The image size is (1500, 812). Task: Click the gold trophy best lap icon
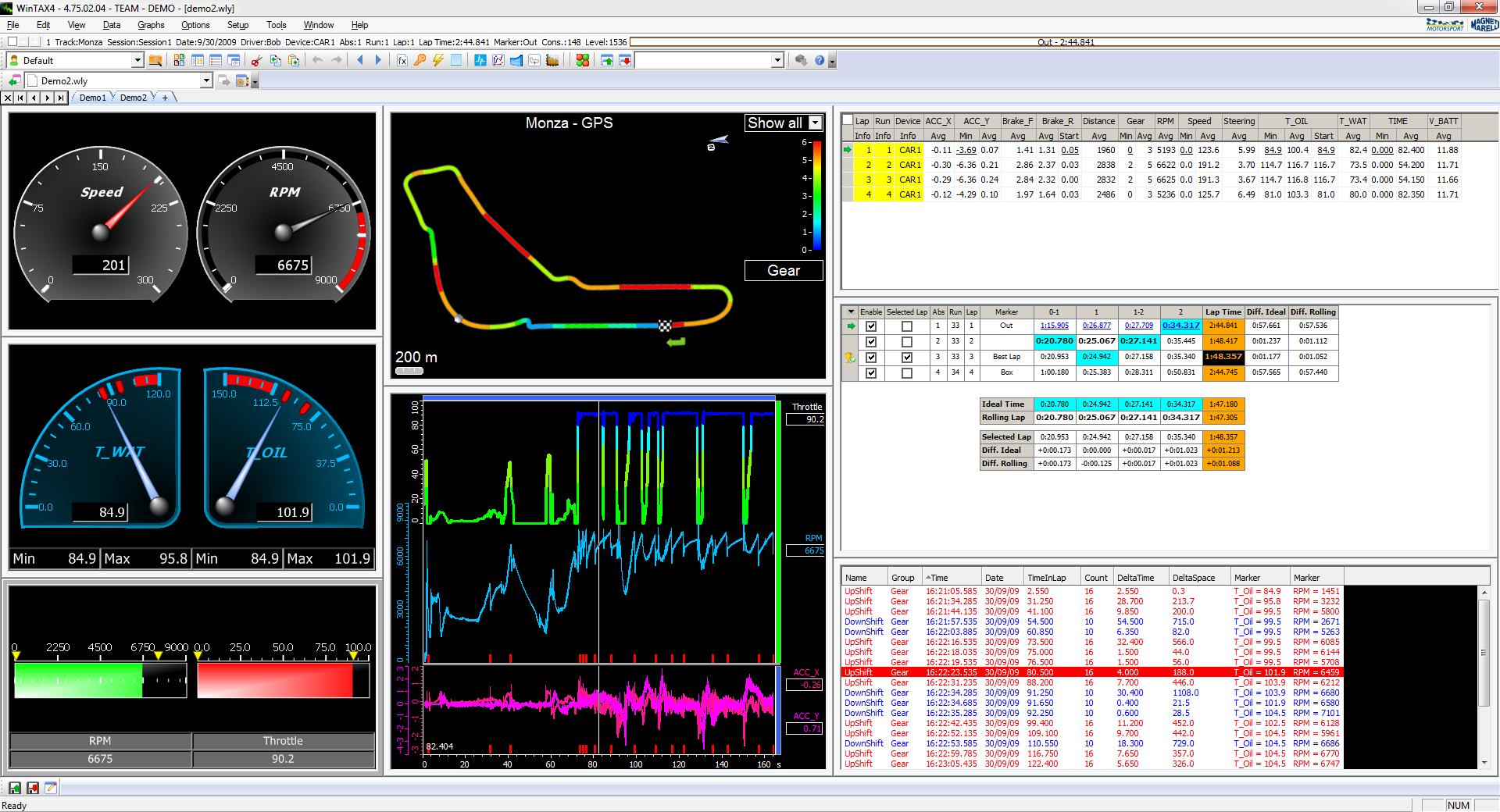[849, 357]
